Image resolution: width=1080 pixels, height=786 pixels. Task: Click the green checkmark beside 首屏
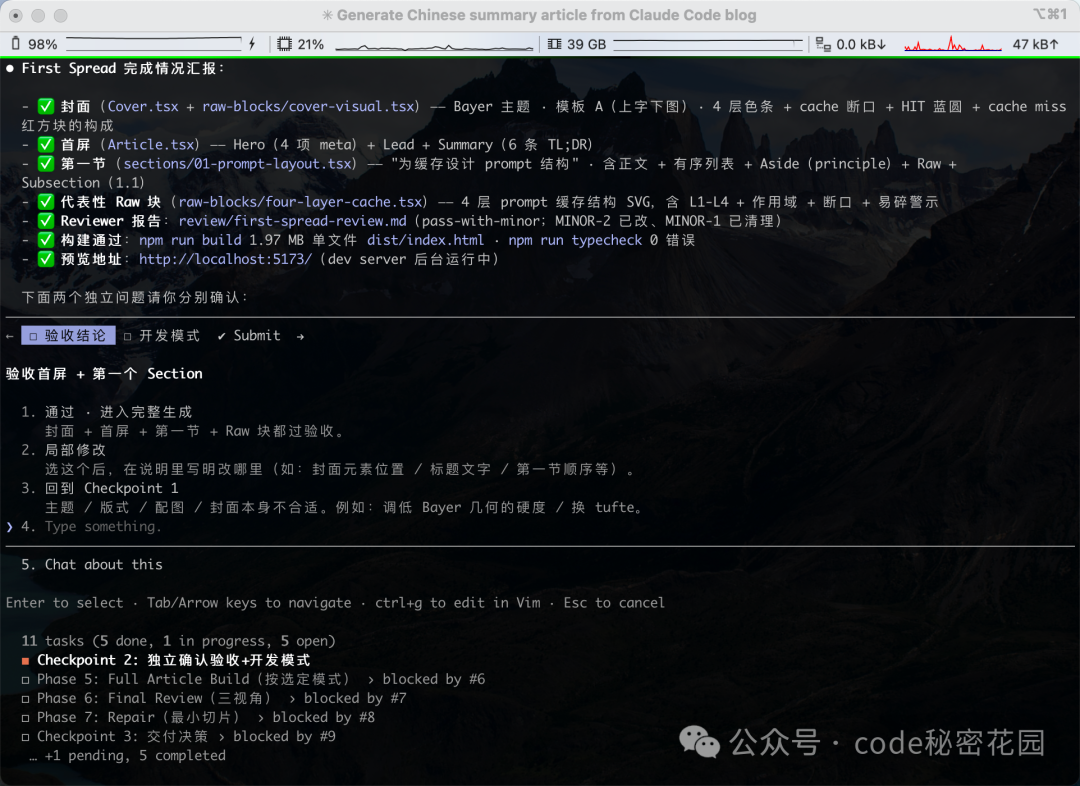(x=45, y=145)
